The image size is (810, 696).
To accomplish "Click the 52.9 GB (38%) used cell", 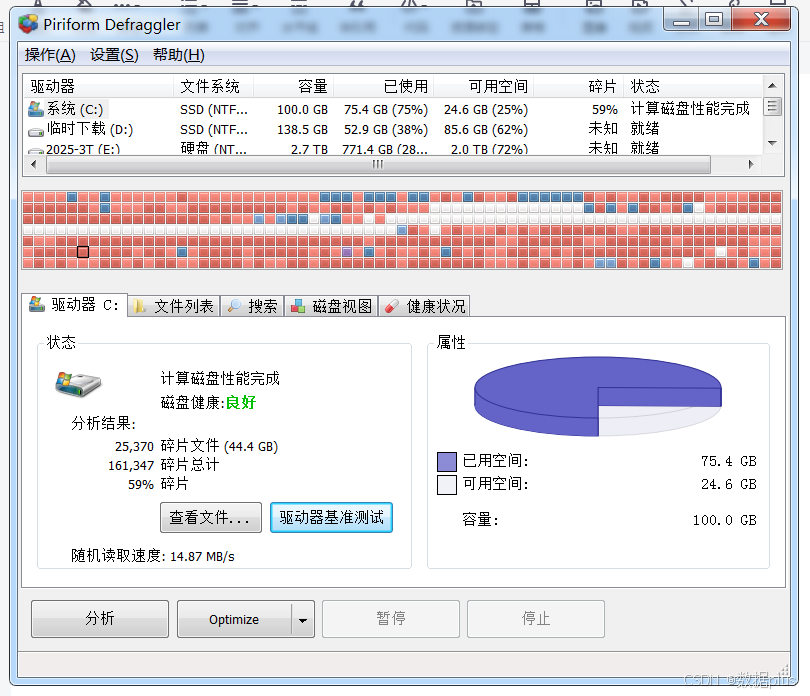I will (386, 129).
